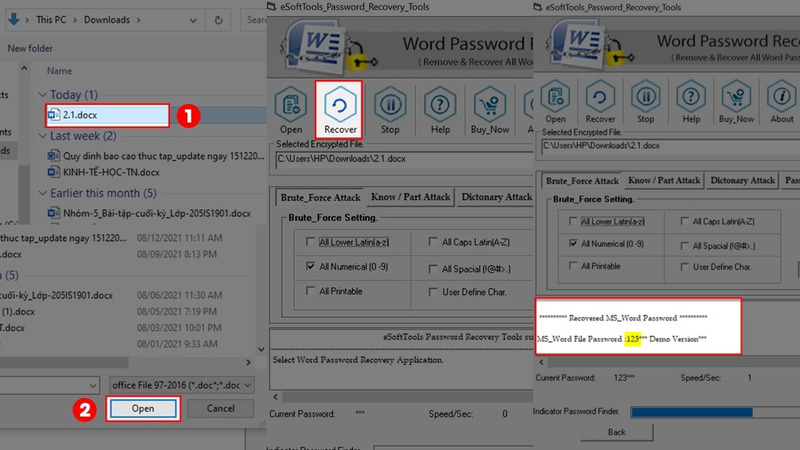800x450 pixels.
Task: Click the Search box in the file dialog
Action: (x=254, y=20)
